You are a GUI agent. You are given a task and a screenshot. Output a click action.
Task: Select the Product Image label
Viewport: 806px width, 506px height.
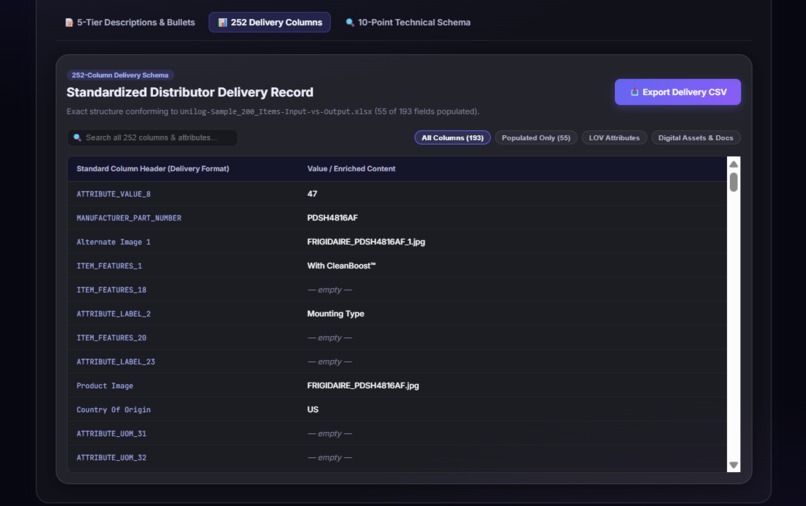point(105,386)
